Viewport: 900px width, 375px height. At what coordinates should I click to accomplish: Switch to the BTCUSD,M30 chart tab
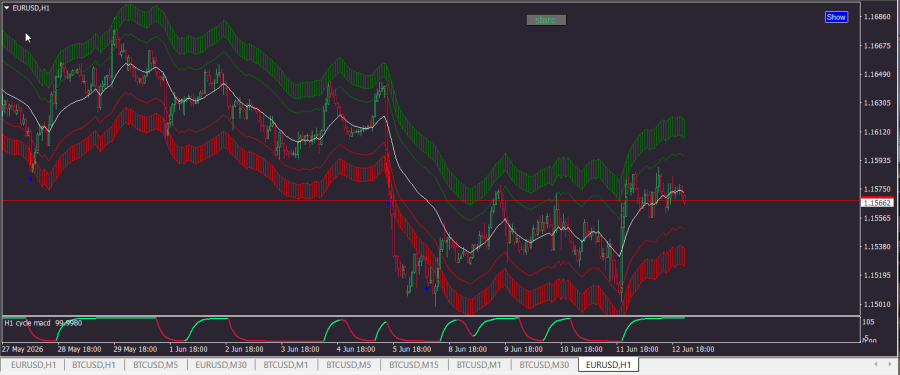click(x=545, y=365)
